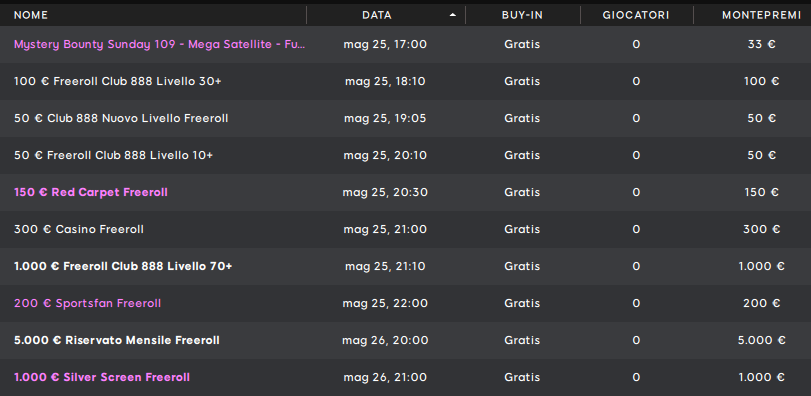The width and height of the screenshot is (811, 396).
Task: Click the mag 26, 20:00 date cell
Action: [x=385, y=340]
